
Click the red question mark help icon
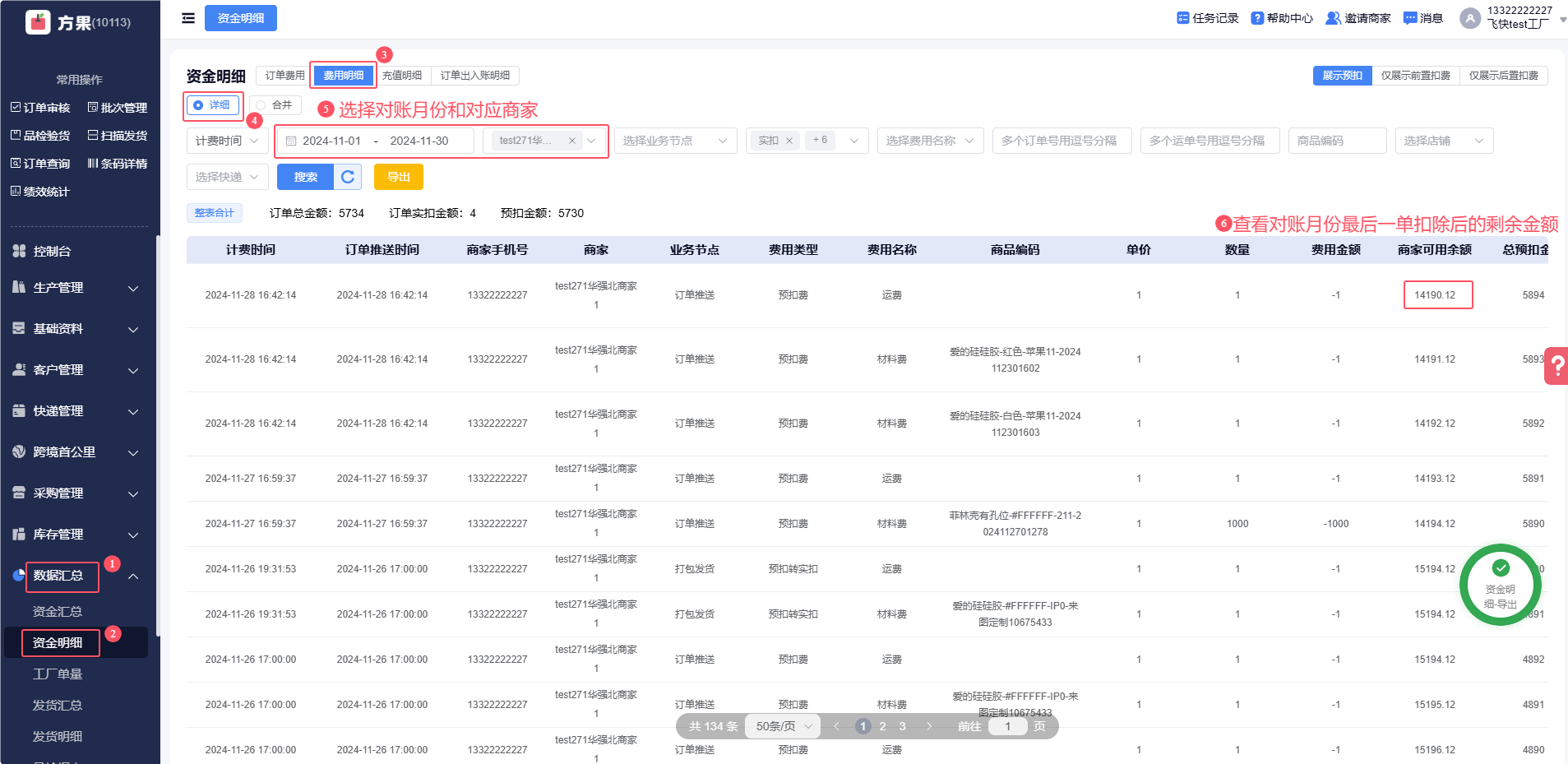pos(1557,366)
